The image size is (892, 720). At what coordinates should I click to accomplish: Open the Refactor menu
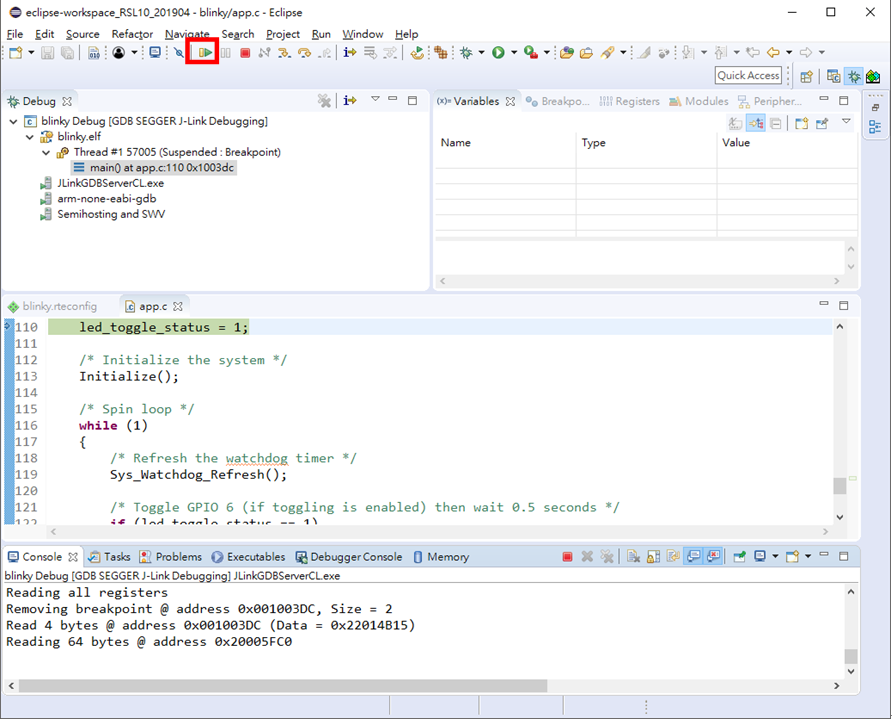pos(132,34)
